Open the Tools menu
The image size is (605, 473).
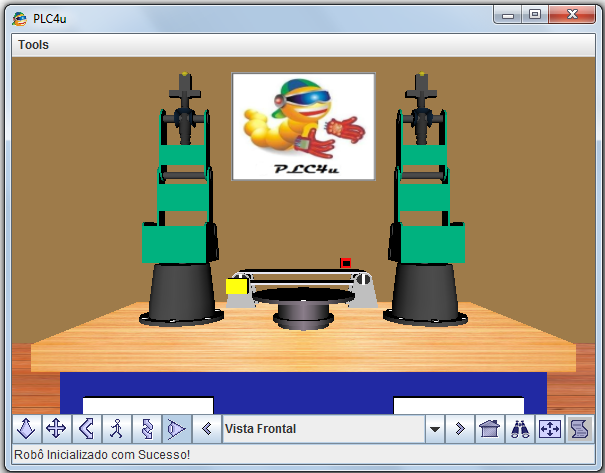(x=33, y=45)
